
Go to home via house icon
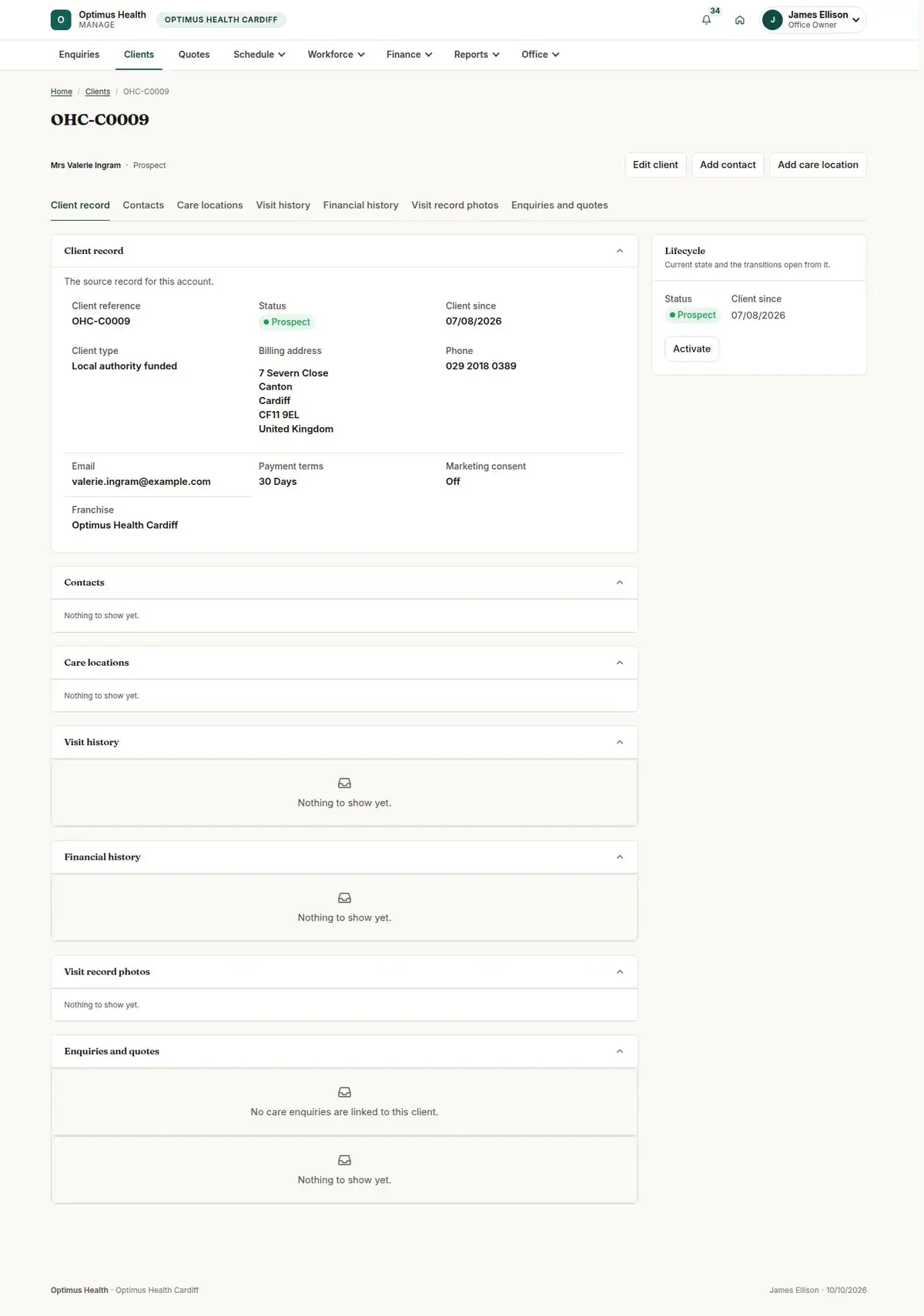tap(739, 20)
